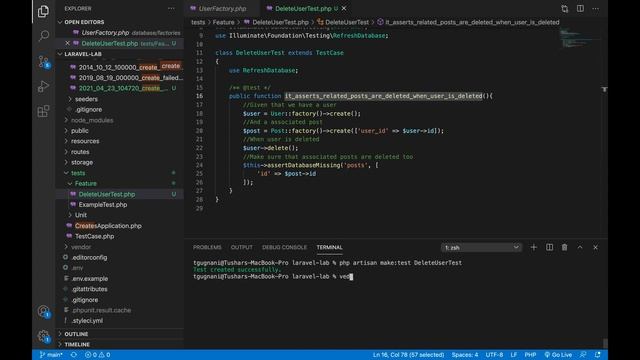The image size is (640, 360).
Task: Create a new terminal with plus icon
Action: coord(533,247)
